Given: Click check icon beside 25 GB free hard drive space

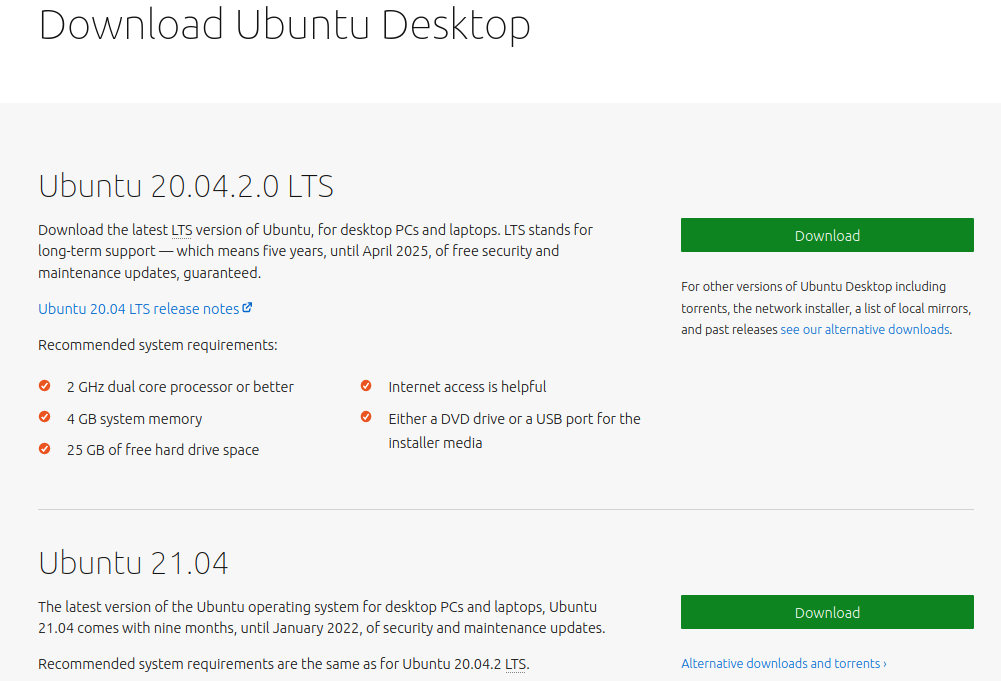Looking at the screenshot, I should click(45, 449).
